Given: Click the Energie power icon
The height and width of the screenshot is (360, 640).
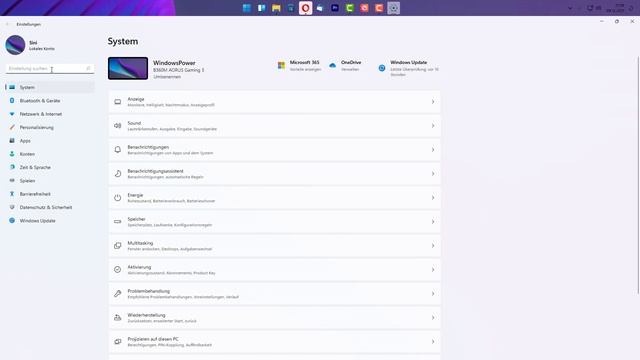Looking at the screenshot, I should pyautogui.click(x=118, y=198).
